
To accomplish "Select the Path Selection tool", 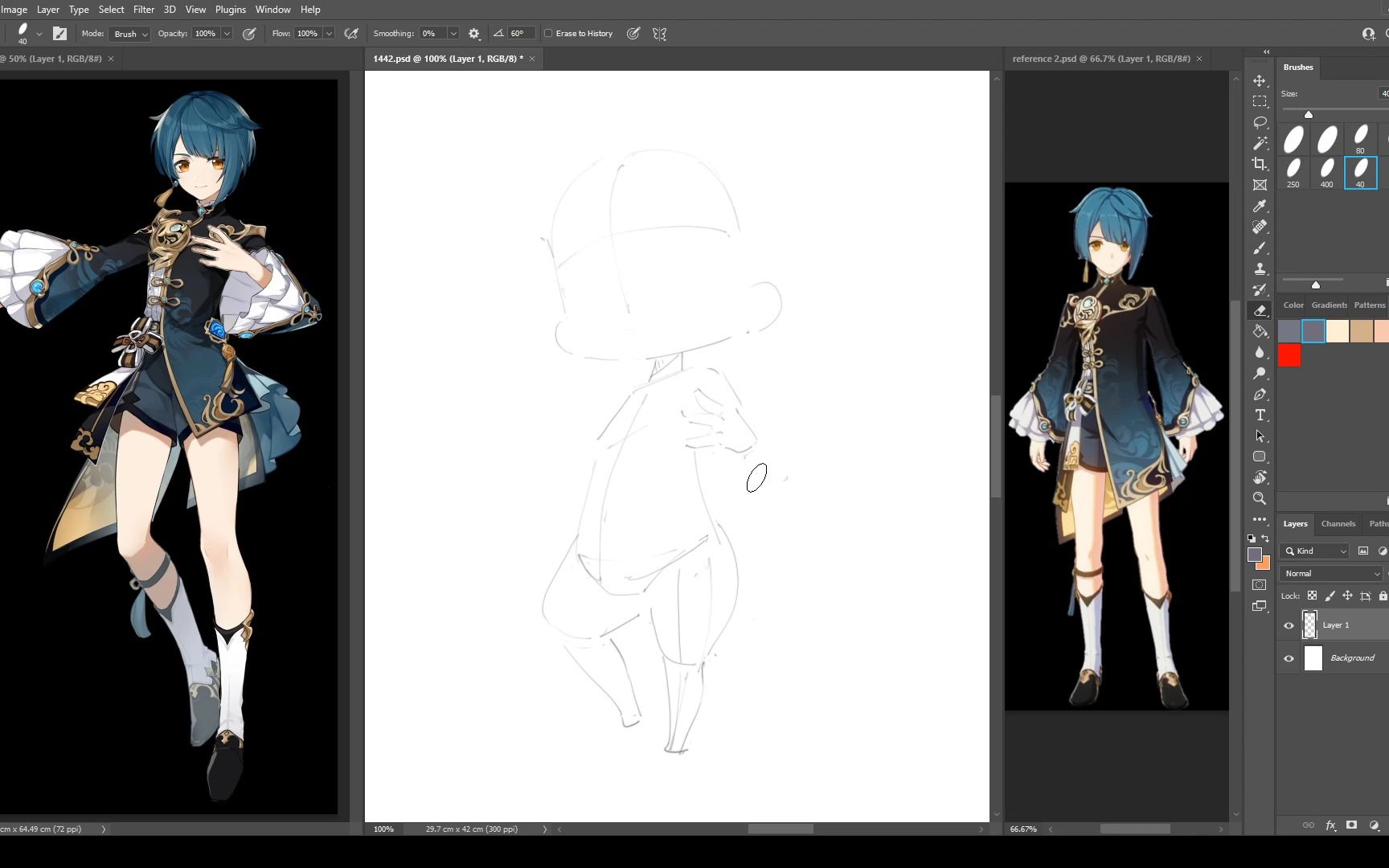I will coord(1260,436).
